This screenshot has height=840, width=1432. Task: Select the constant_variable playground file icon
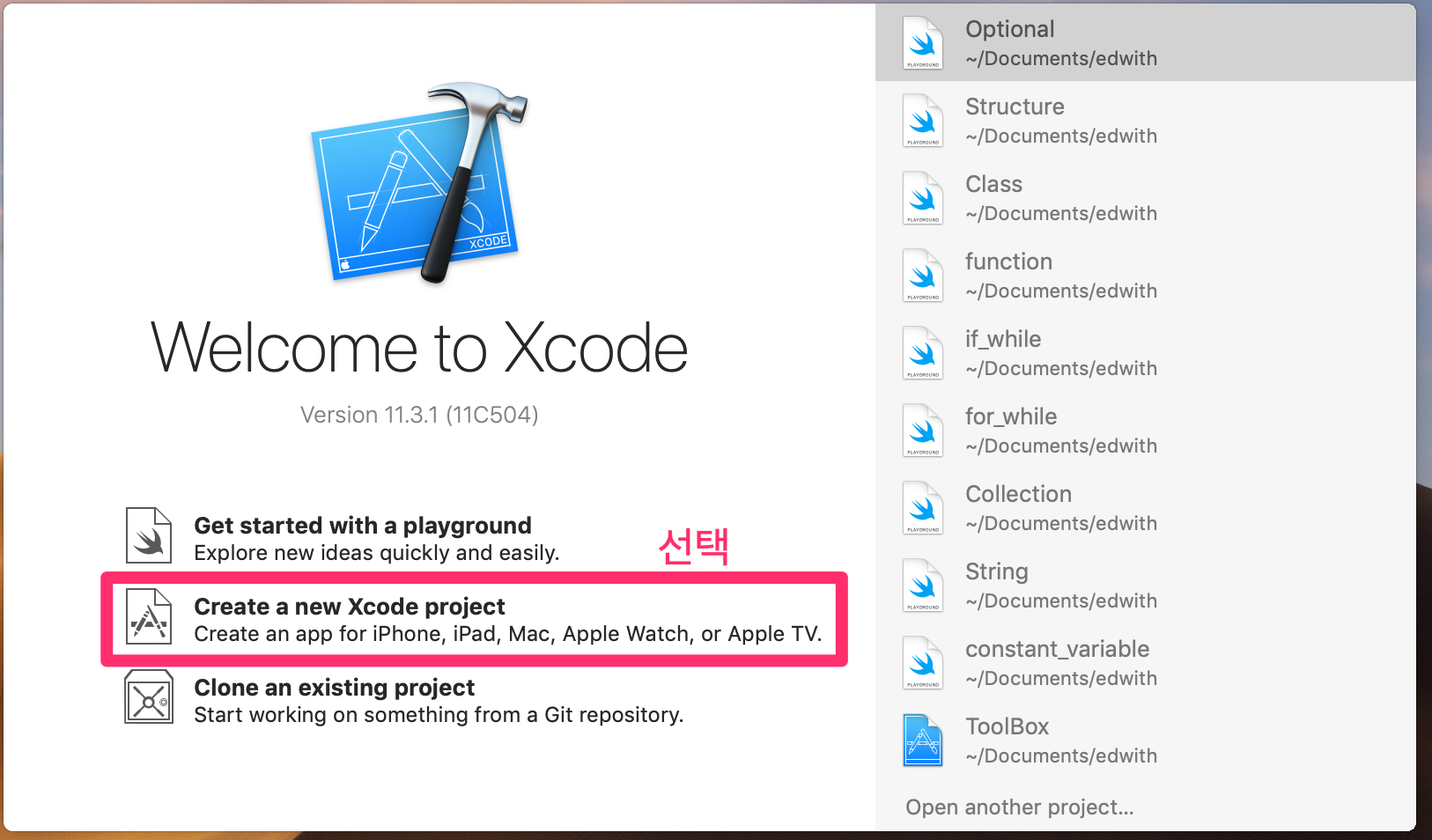[923, 663]
